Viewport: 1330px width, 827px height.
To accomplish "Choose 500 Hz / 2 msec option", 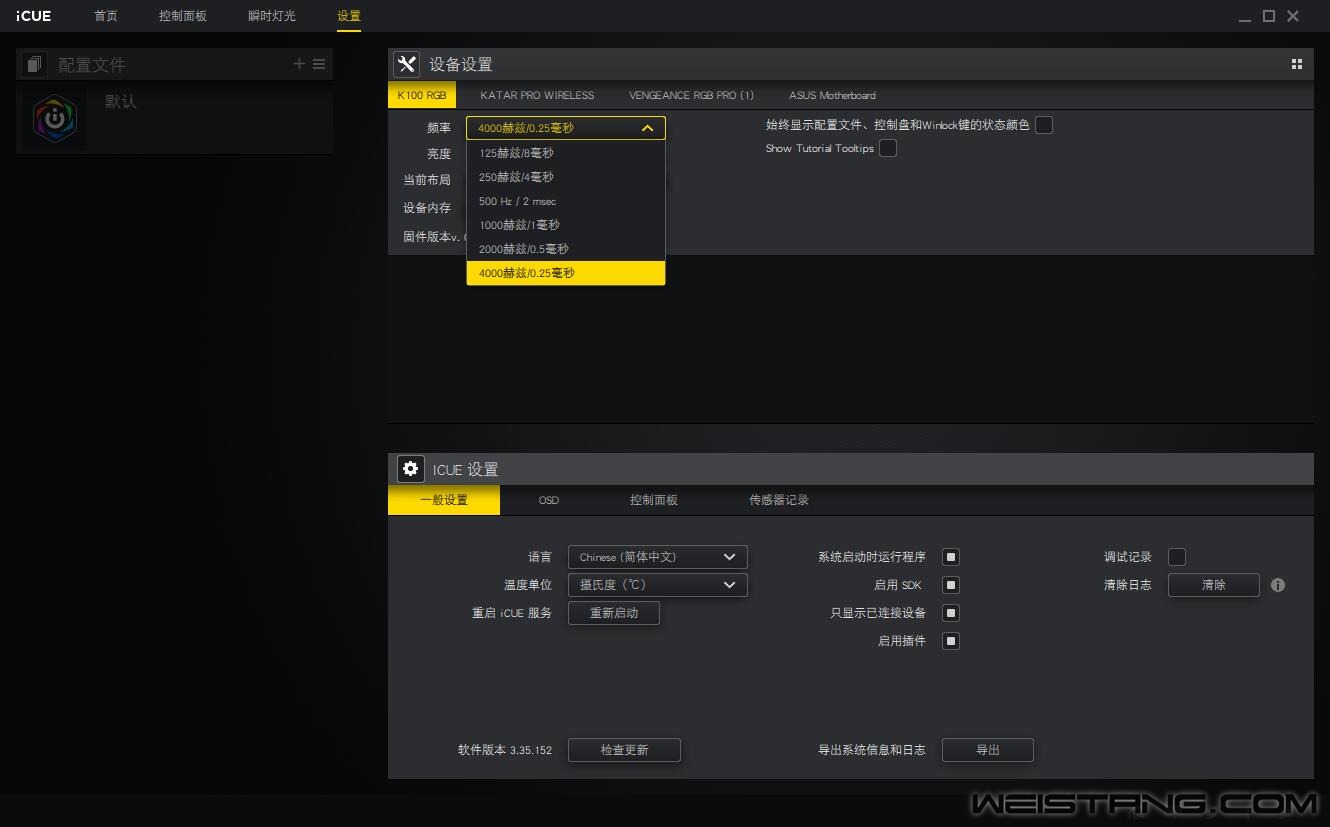I will click(x=566, y=201).
